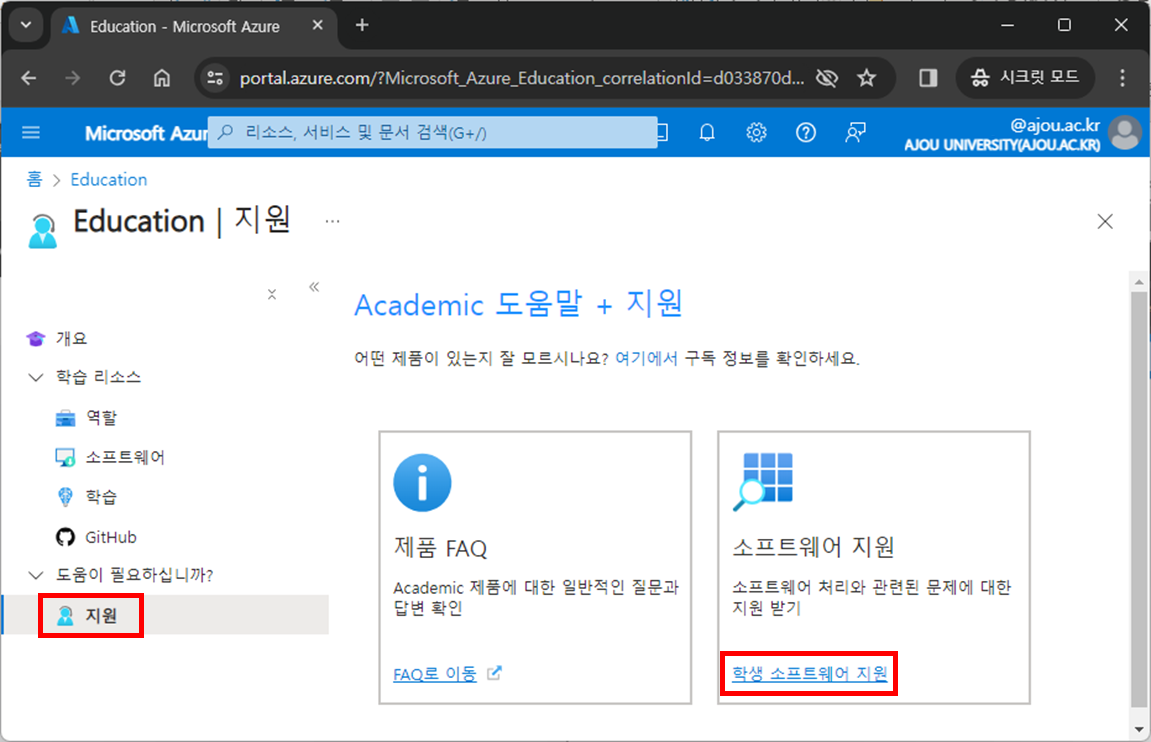Focus the 리소스, 서비스 및 문서 검색 box
The height and width of the screenshot is (742, 1151).
click(x=432, y=133)
